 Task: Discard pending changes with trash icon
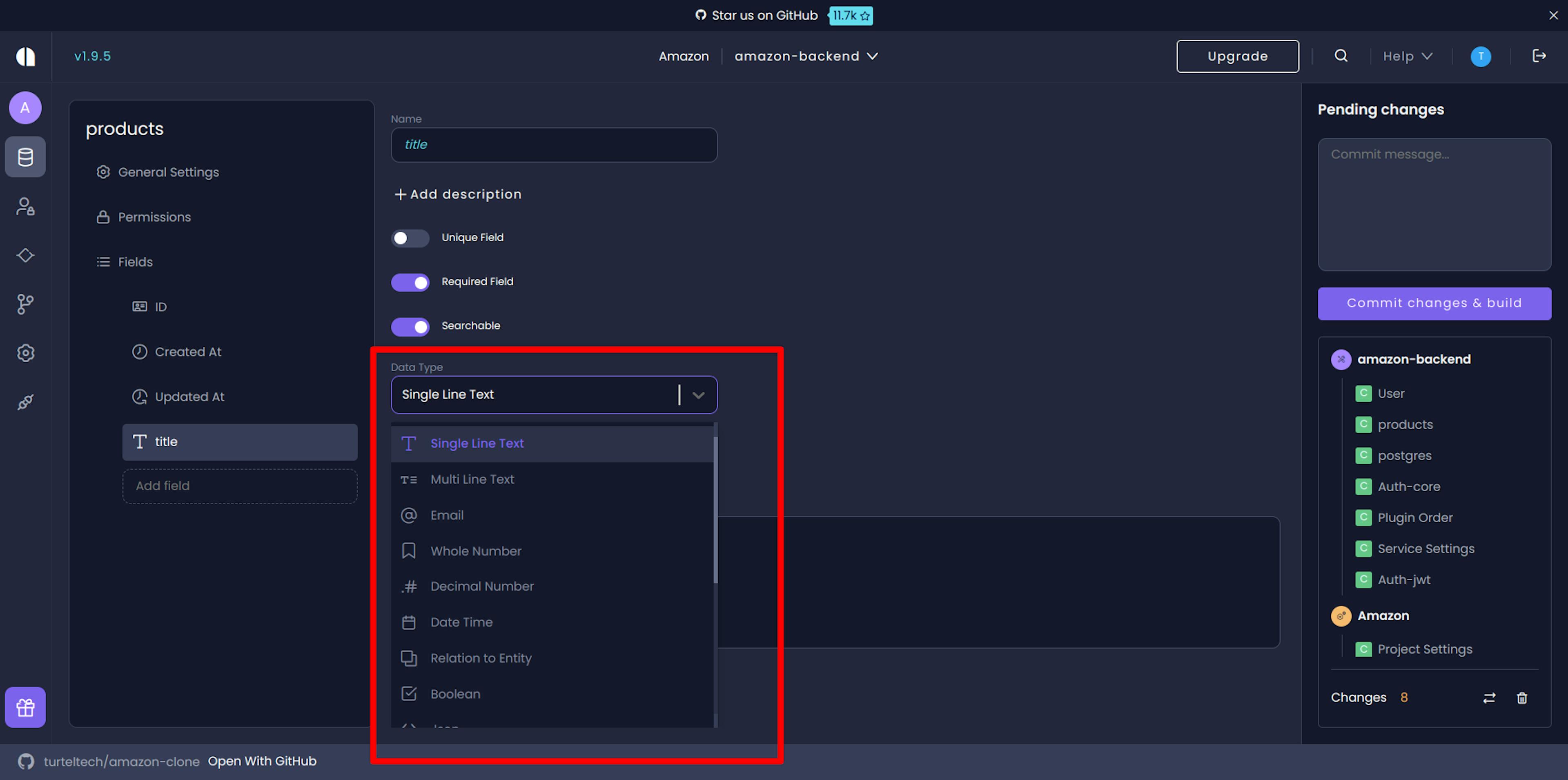tap(1522, 698)
